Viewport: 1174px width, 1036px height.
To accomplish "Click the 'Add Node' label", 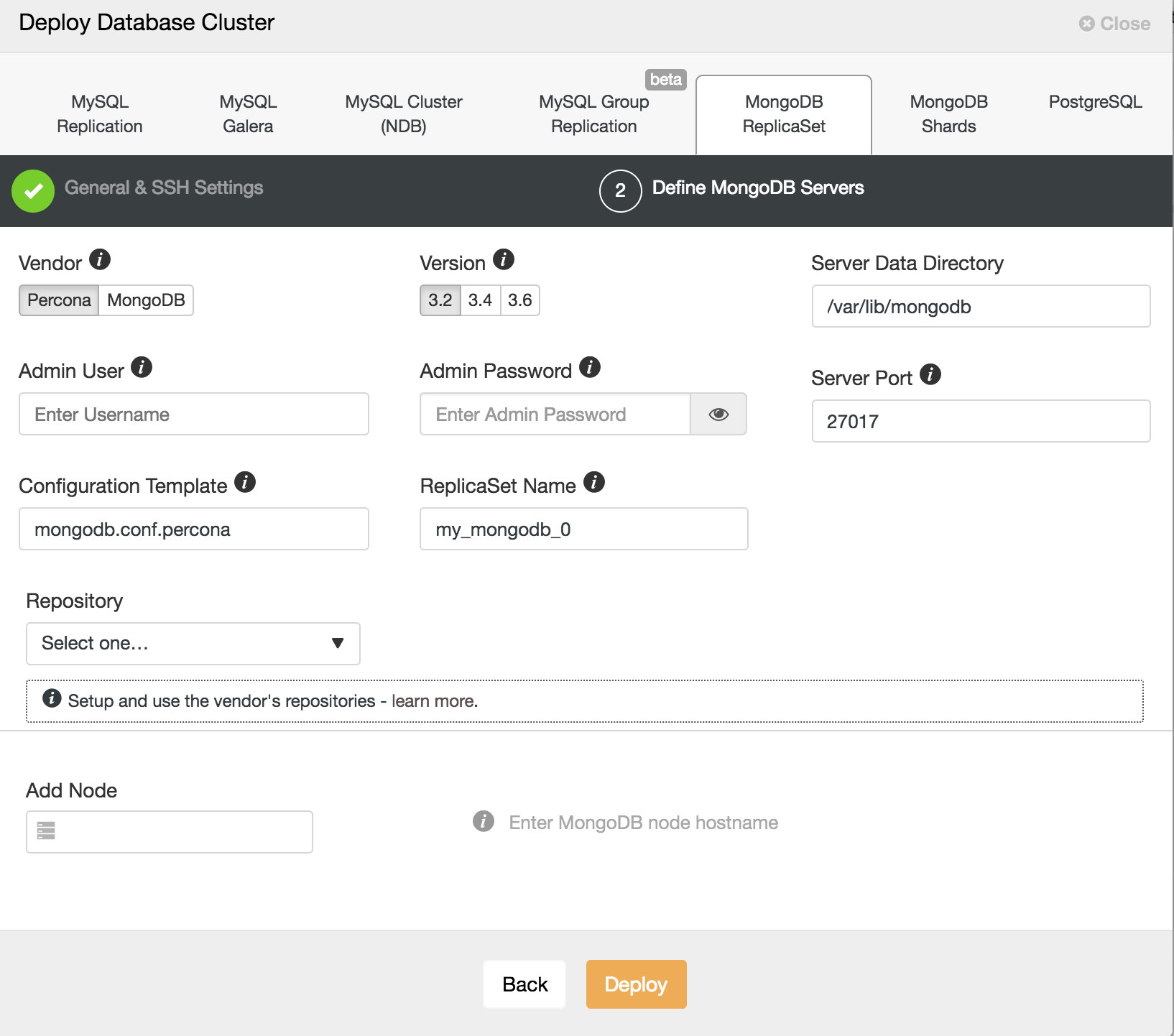I will coord(72,790).
